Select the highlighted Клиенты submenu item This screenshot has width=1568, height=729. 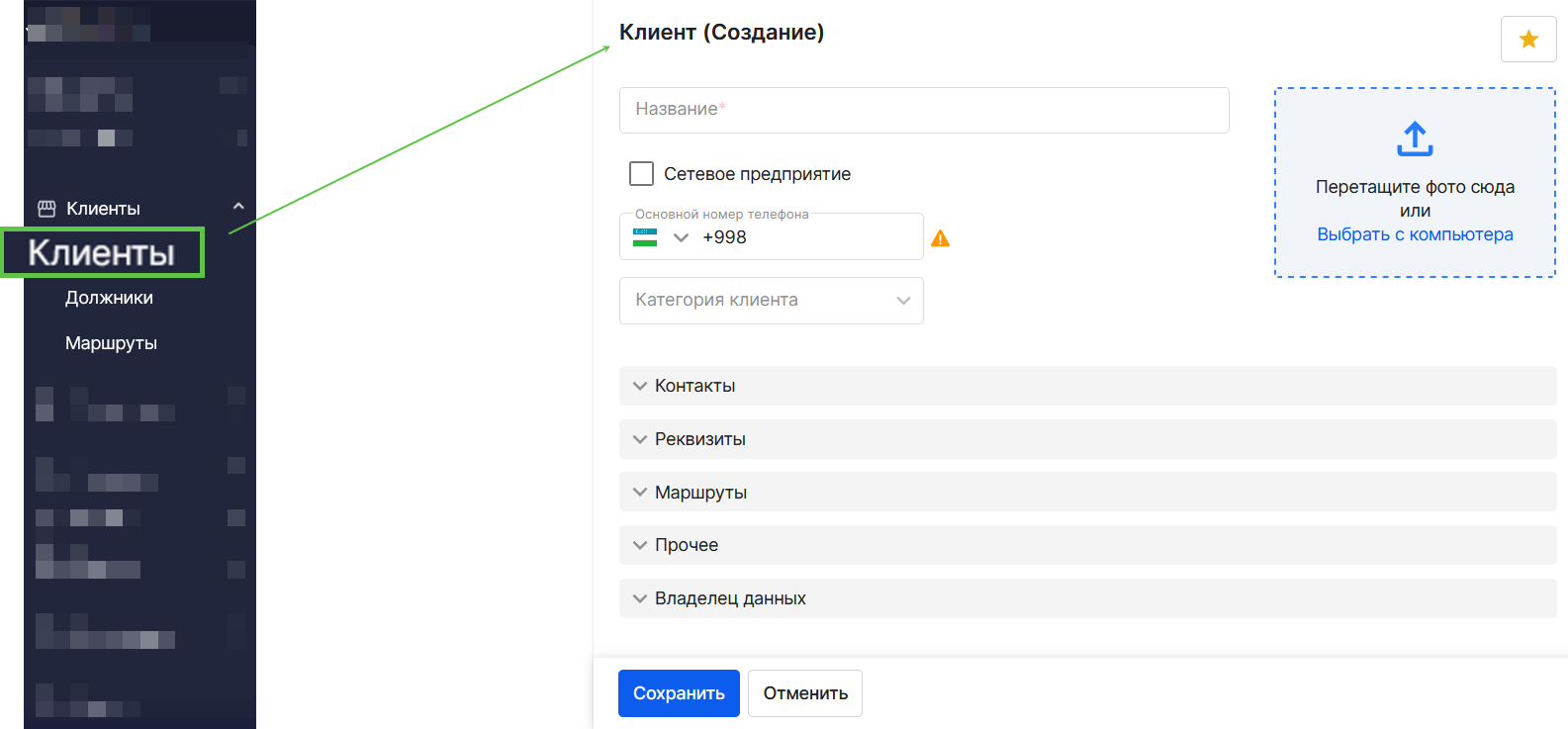[x=102, y=253]
